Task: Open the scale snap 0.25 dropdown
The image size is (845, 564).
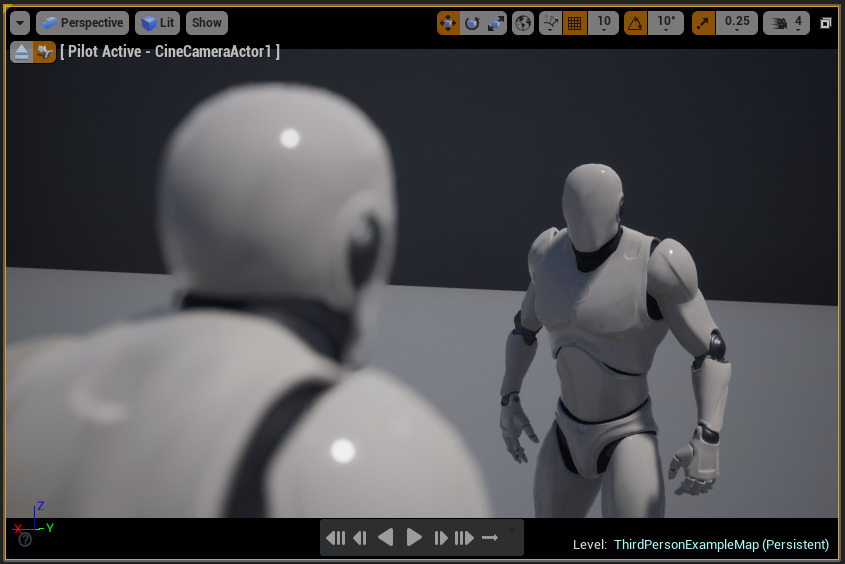Action: pyautogui.click(x=737, y=23)
